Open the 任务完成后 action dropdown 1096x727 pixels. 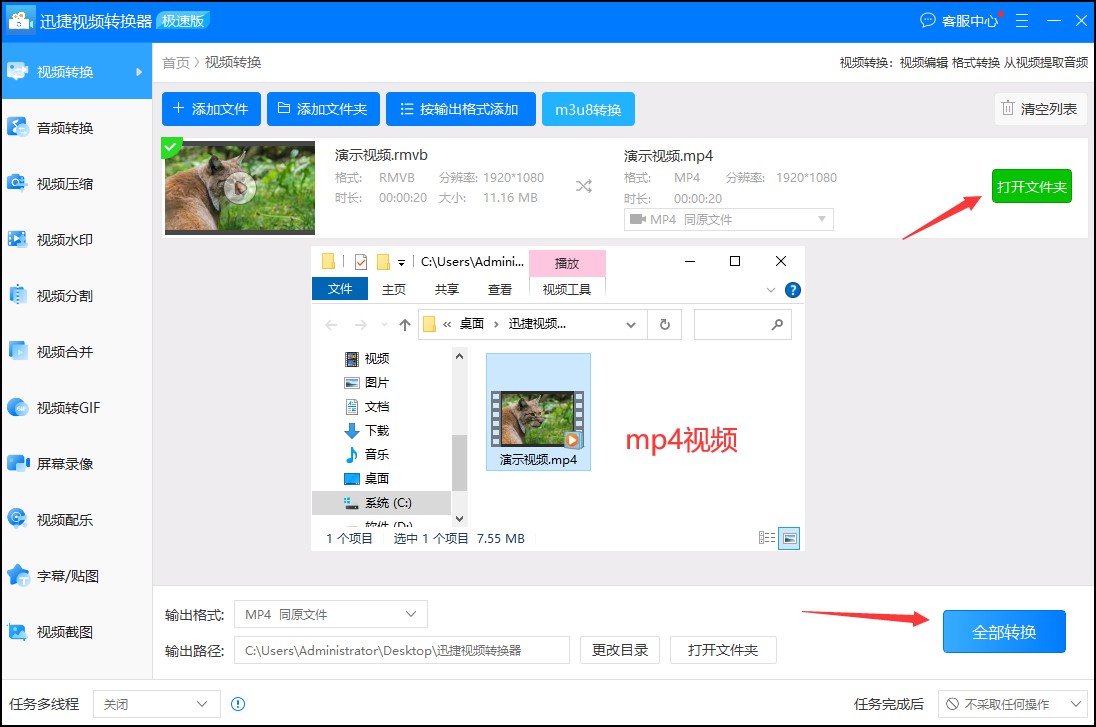point(1011,704)
